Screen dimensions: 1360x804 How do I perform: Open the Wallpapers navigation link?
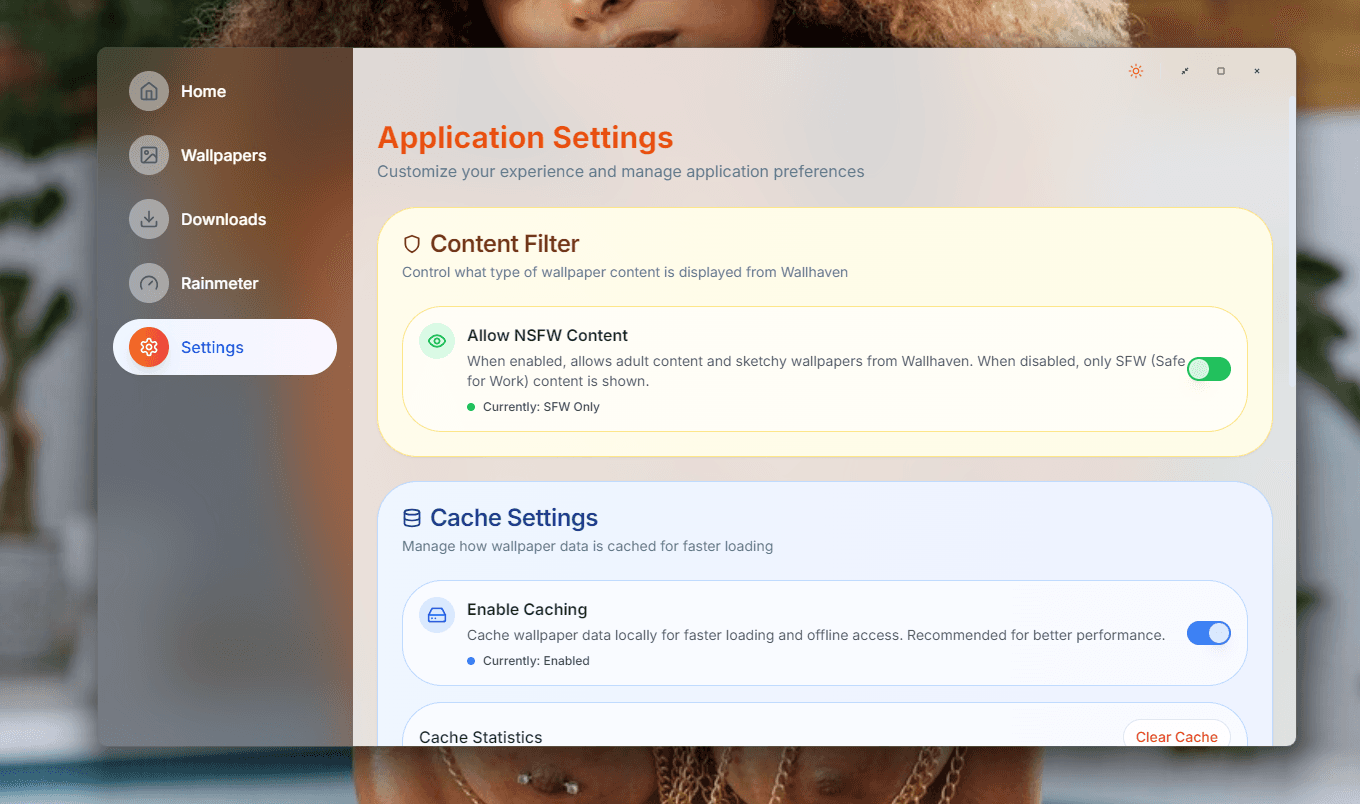point(223,155)
